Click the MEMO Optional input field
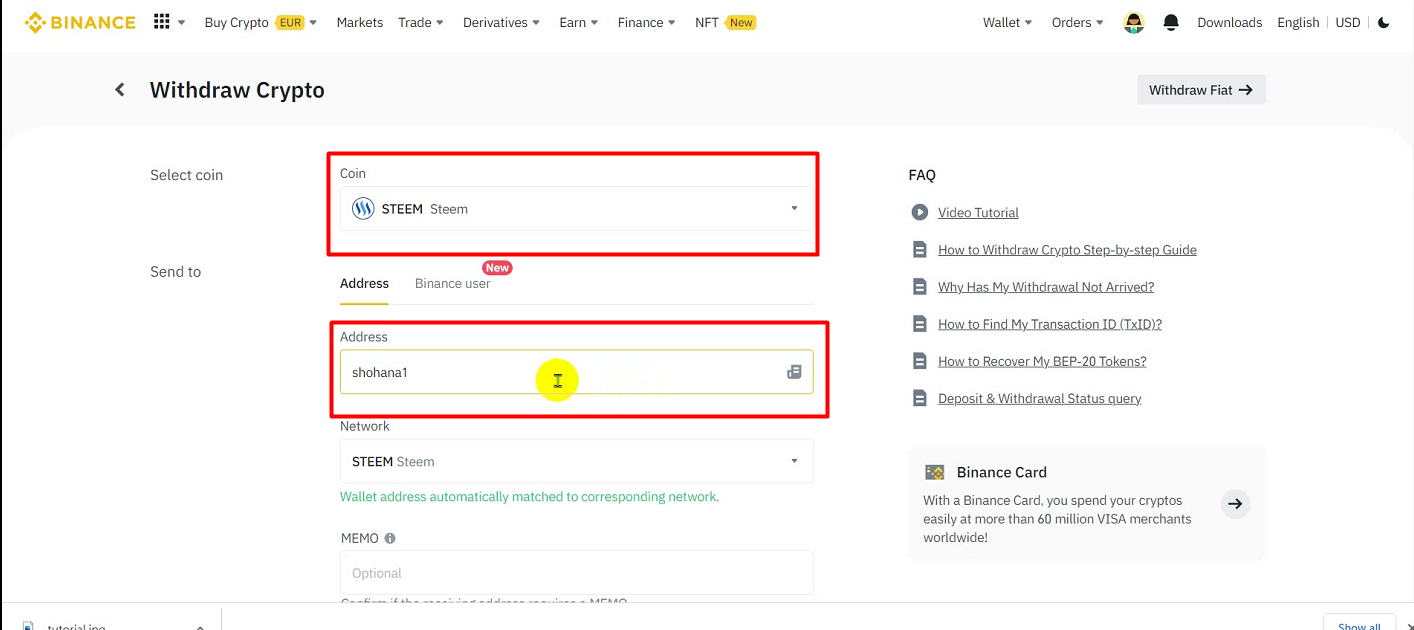The image size is (1414, 630). [x=576, y=573]
